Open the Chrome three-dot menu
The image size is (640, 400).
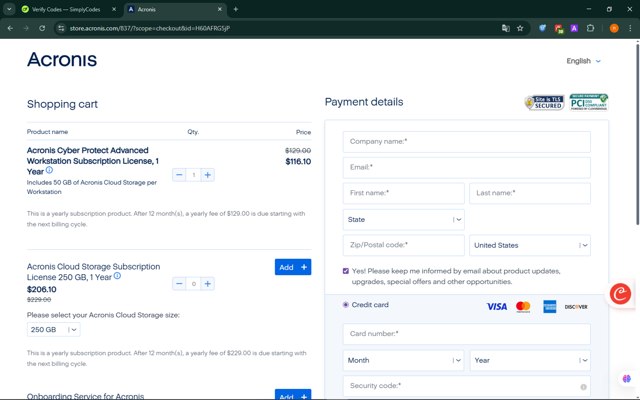[x=630, y=28]
